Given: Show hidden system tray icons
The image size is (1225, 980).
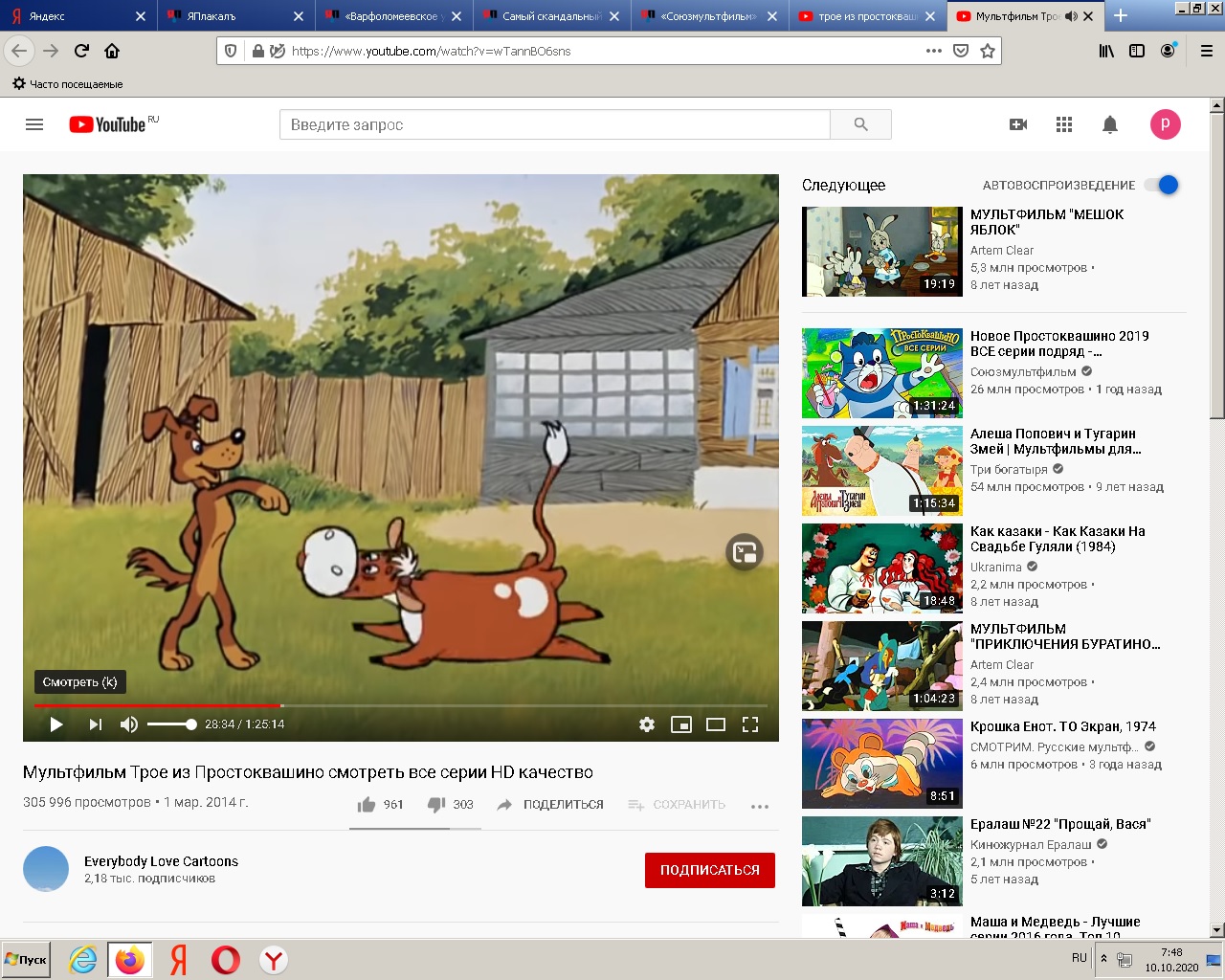Looking at the screenshot, I should [x=1103, y=958].
